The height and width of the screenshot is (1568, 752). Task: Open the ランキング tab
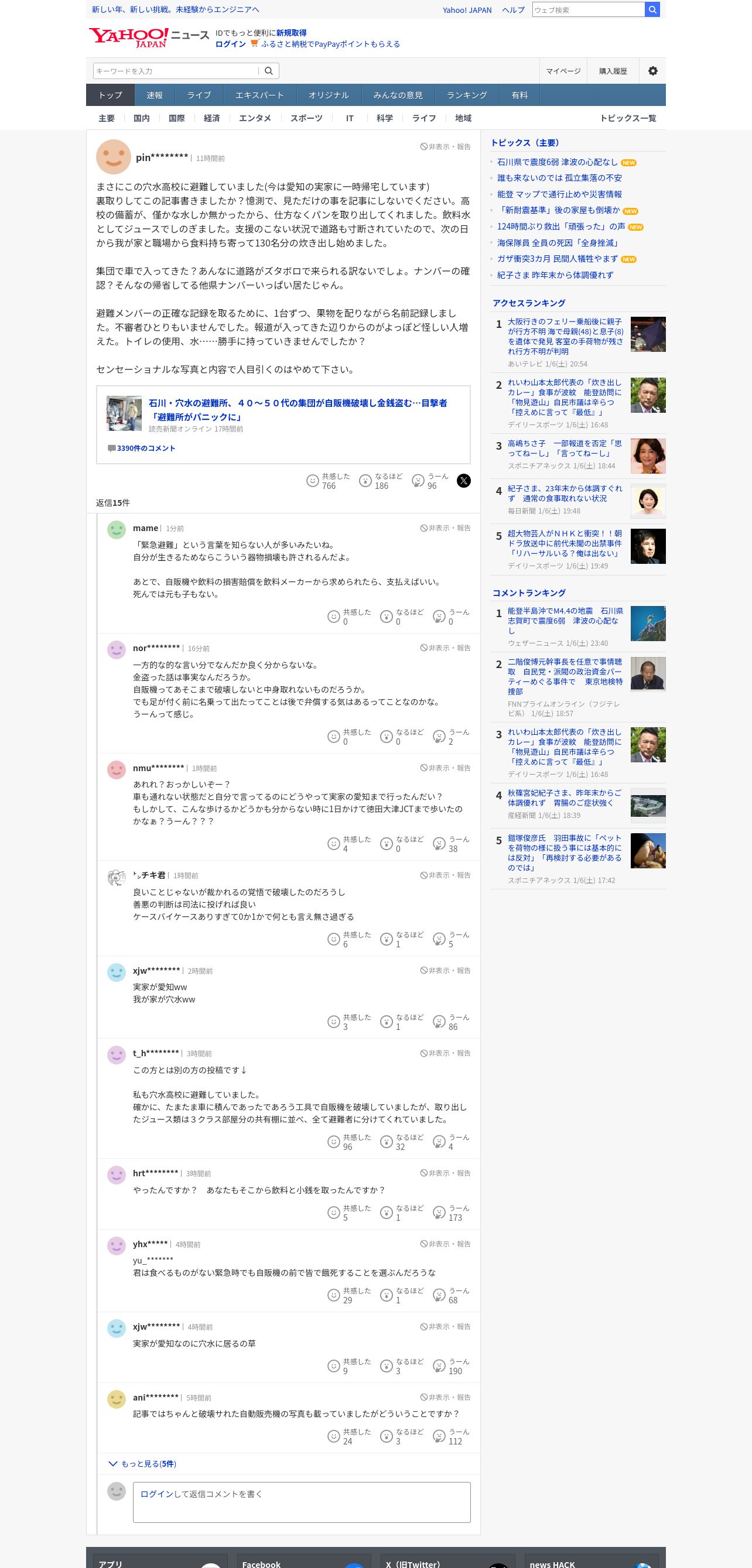click(x=467, y=95)
